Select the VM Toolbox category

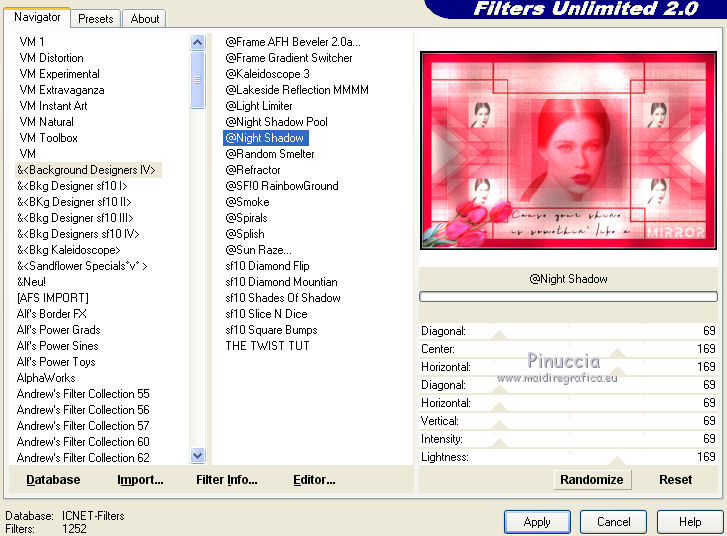48,138
